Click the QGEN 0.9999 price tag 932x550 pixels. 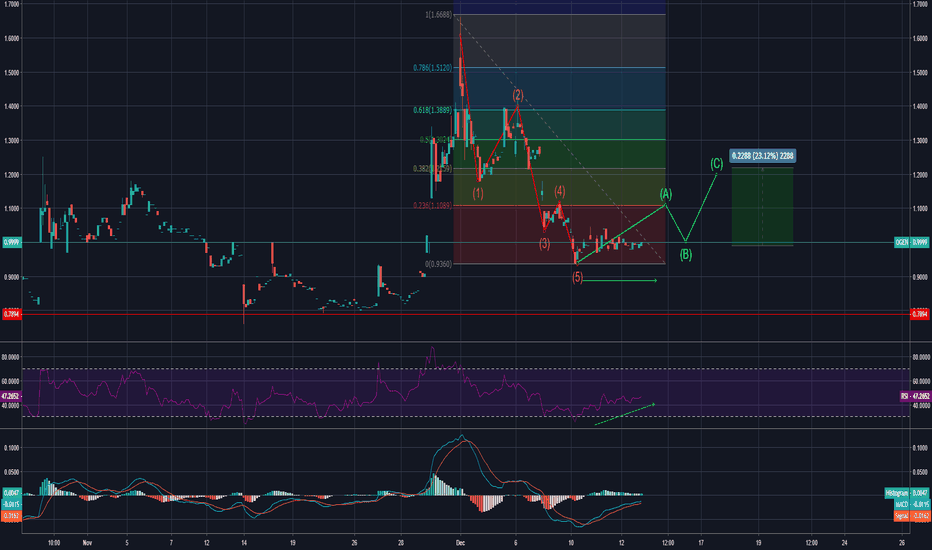911,243
